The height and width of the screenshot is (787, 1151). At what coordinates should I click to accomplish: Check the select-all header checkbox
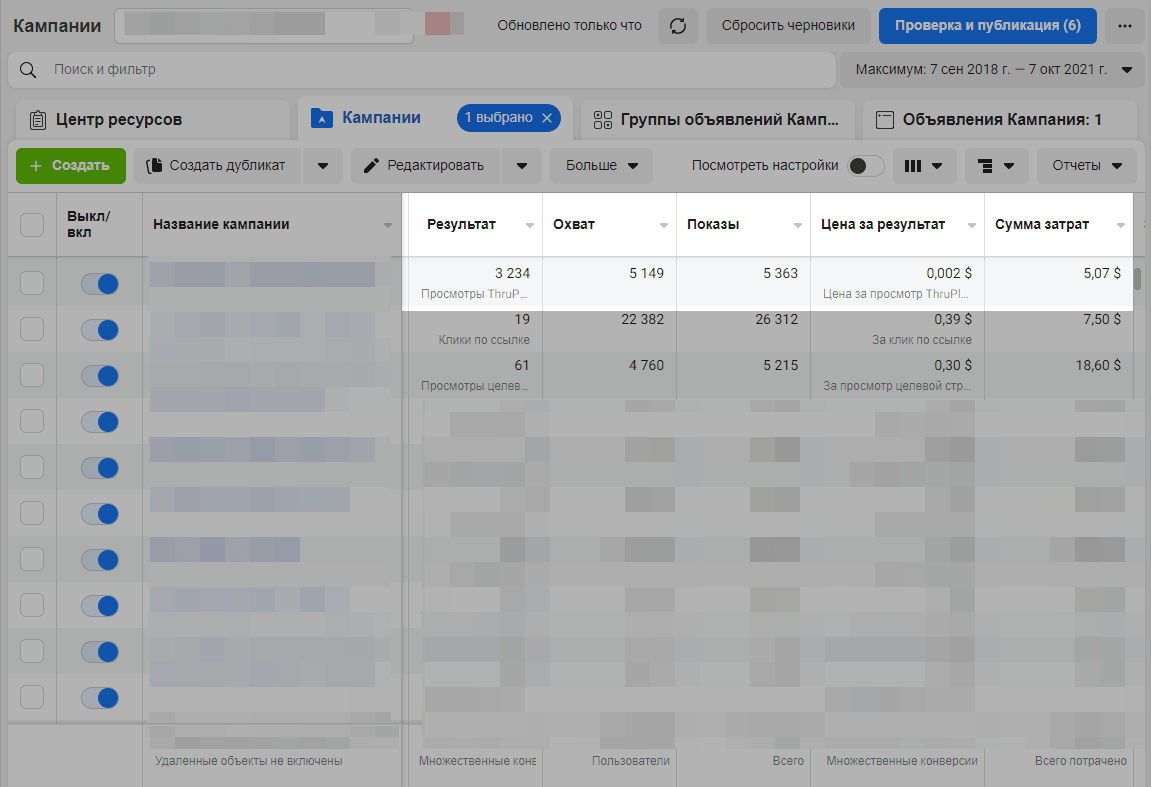32,225
